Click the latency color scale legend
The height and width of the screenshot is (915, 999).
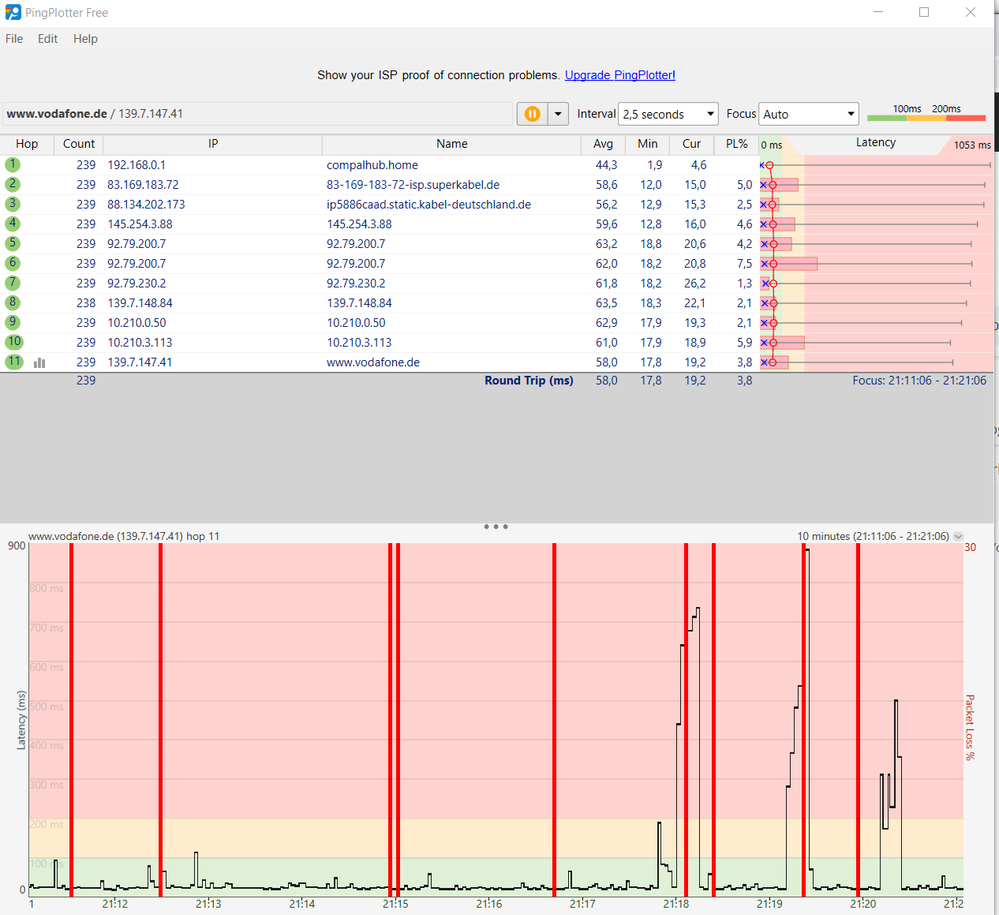click(926, 113)
